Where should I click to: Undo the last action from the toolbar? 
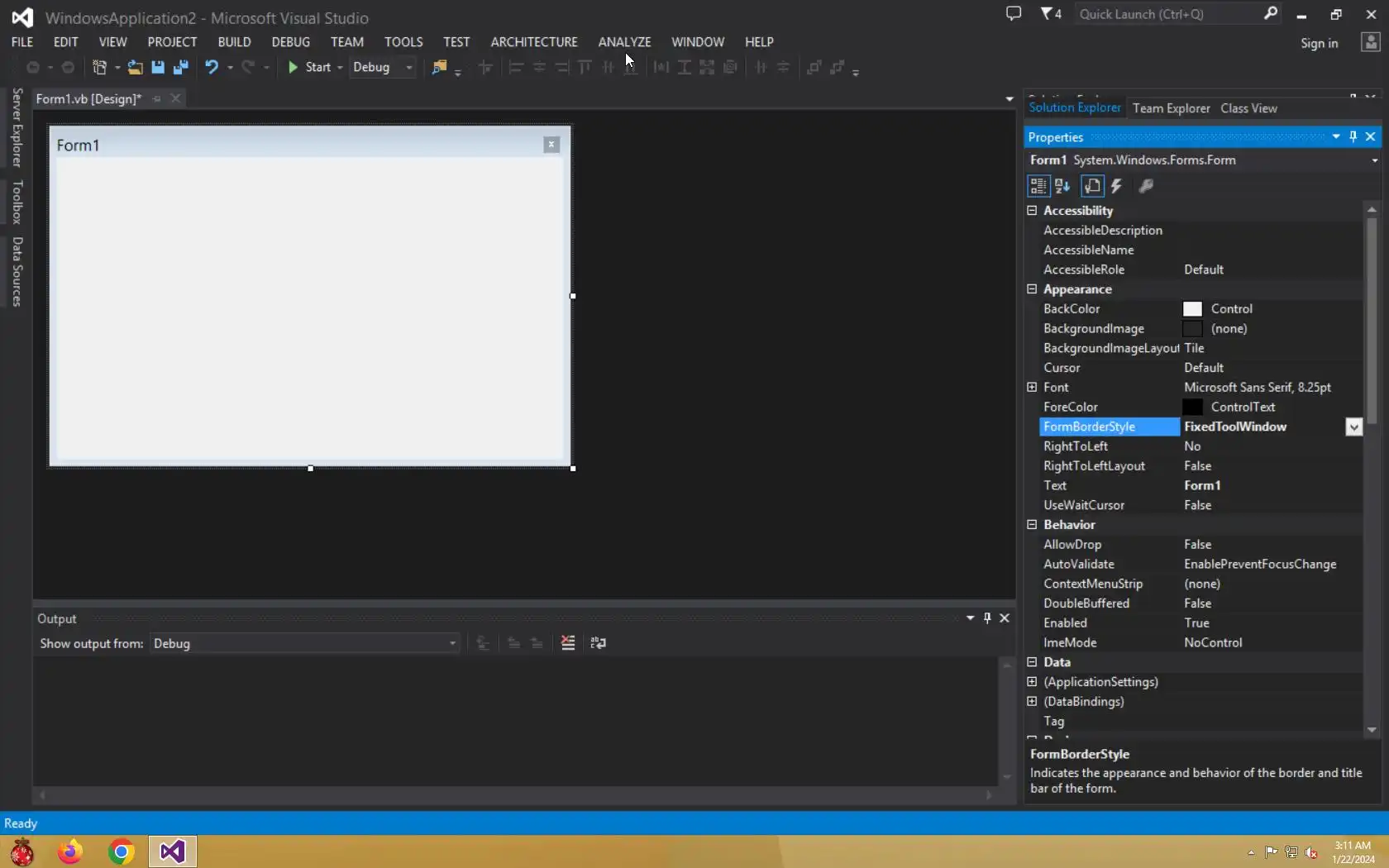212,68
